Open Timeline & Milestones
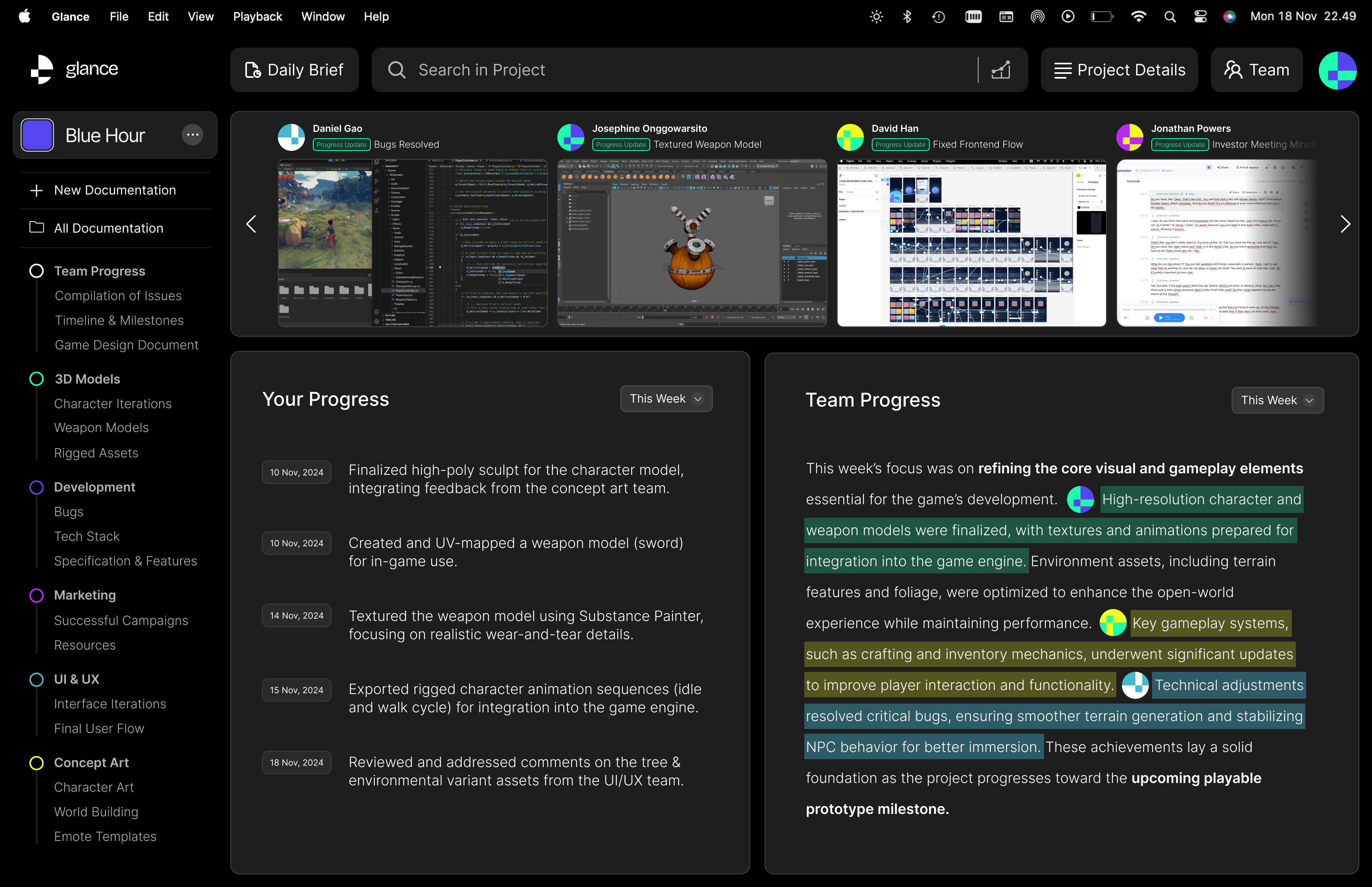The height and width of the screenshot is (887, 1372). (x=119, y=320)
